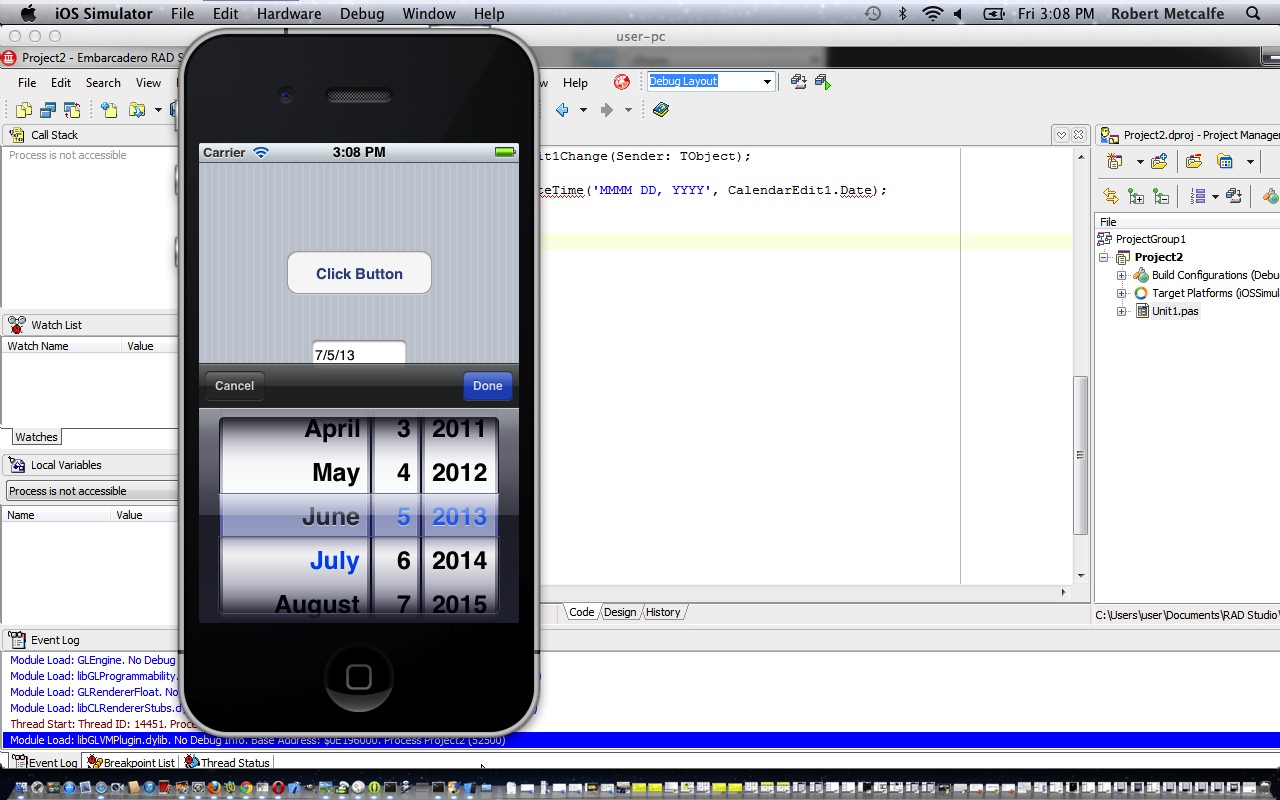1280x800 pixels.
Task: Click the Wi-Fi icon in macOS menu bar
Action: point(932,14)
